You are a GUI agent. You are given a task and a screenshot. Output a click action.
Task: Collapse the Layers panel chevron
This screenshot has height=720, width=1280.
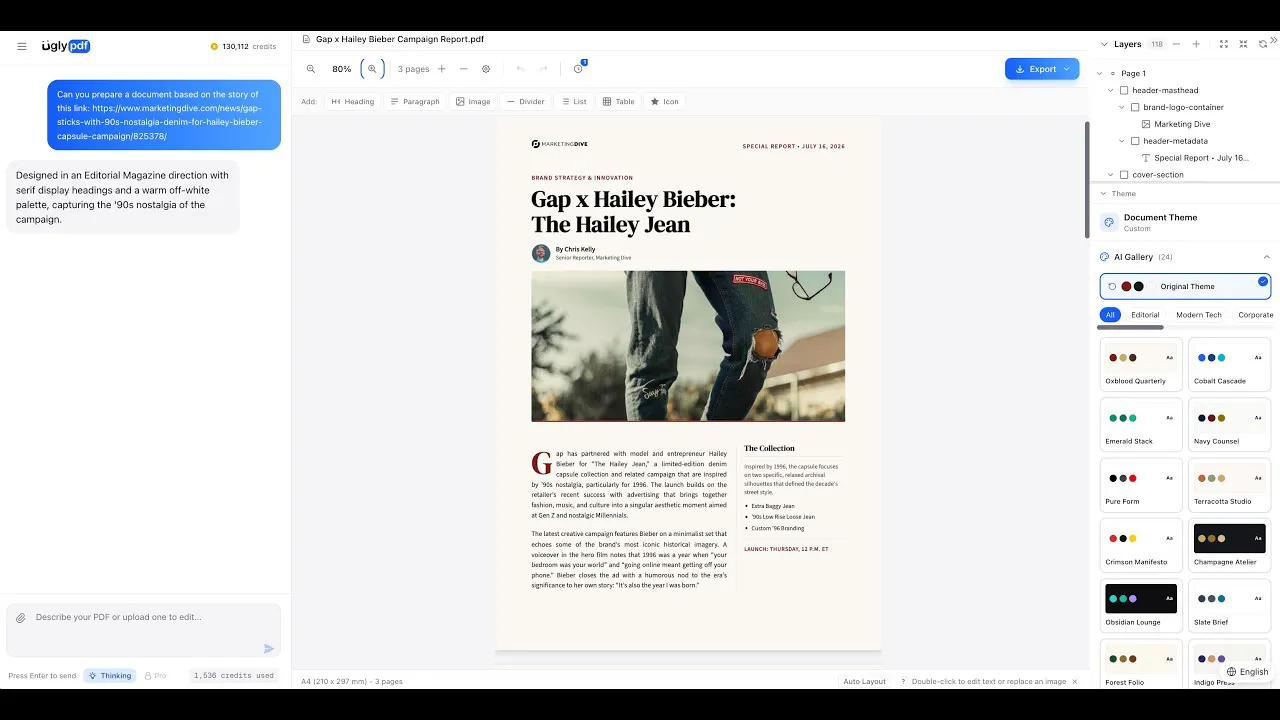click(x=1104, y=44)
